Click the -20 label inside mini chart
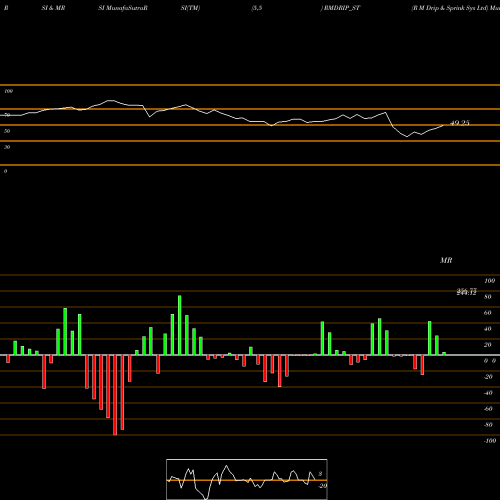Viewport: 500px width, 500px height. [322, 486]
